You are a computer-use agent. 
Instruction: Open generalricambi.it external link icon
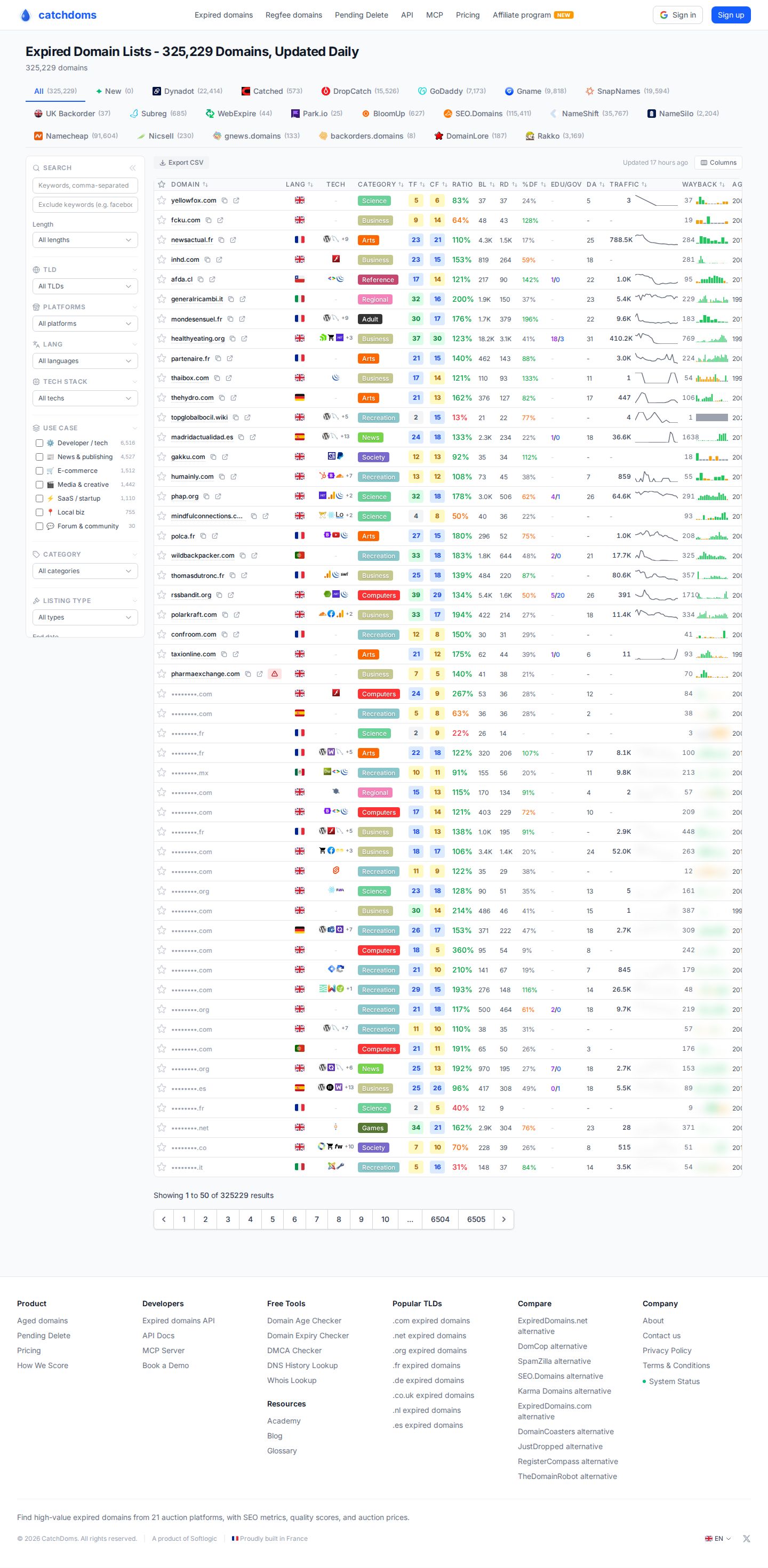[x=242, y=299]
